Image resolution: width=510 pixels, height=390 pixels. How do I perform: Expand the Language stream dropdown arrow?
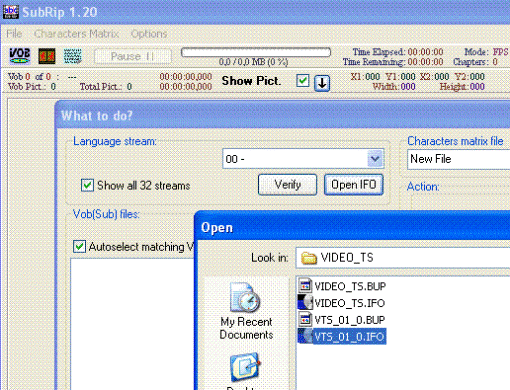click(375, 159)
